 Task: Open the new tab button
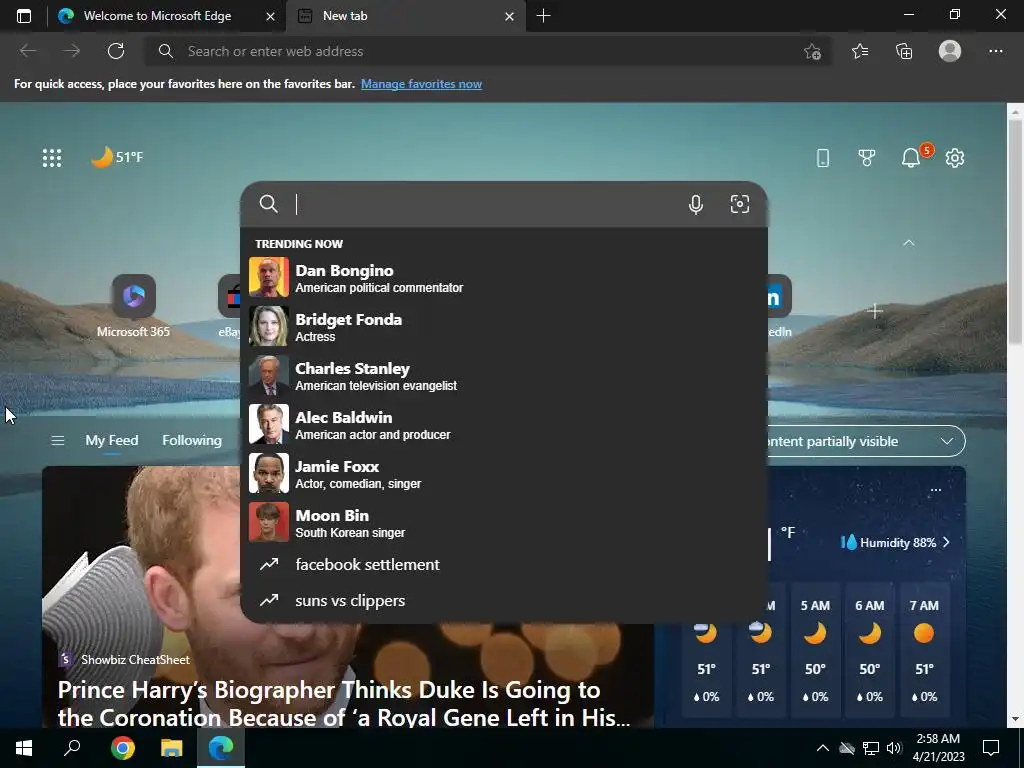543,16
